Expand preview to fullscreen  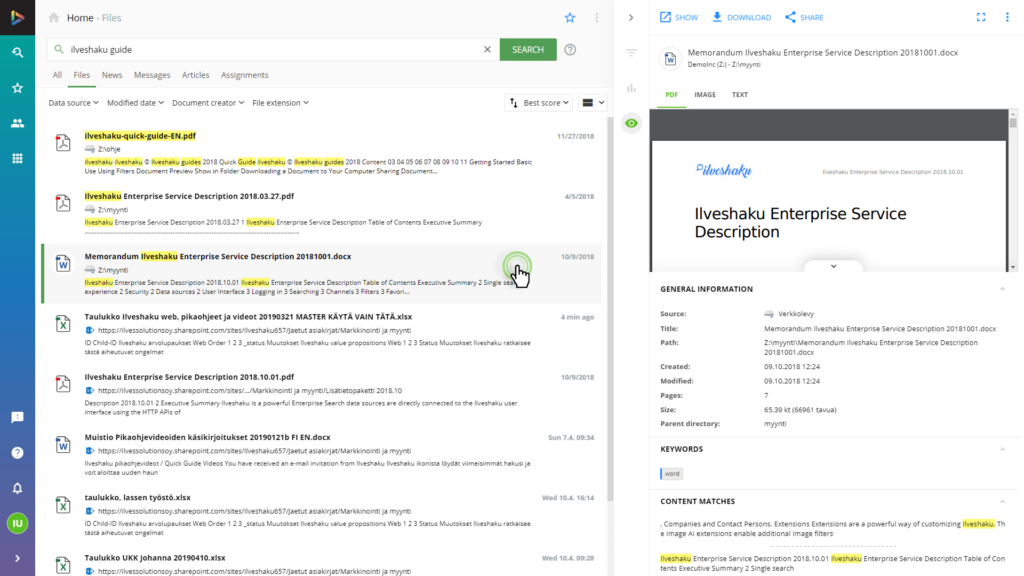tap(981, 18)
